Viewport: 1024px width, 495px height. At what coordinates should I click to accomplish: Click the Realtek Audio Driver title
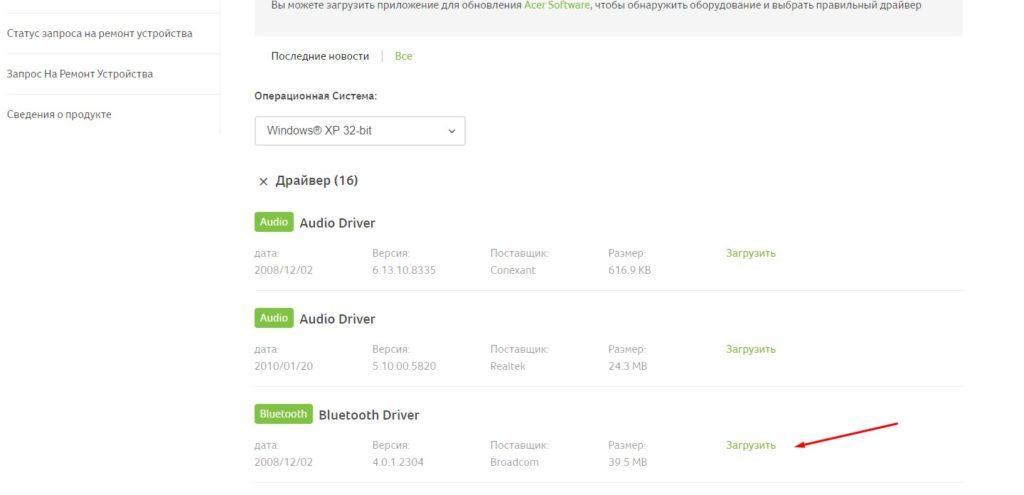pyautogui.click(x=337, y=319)
